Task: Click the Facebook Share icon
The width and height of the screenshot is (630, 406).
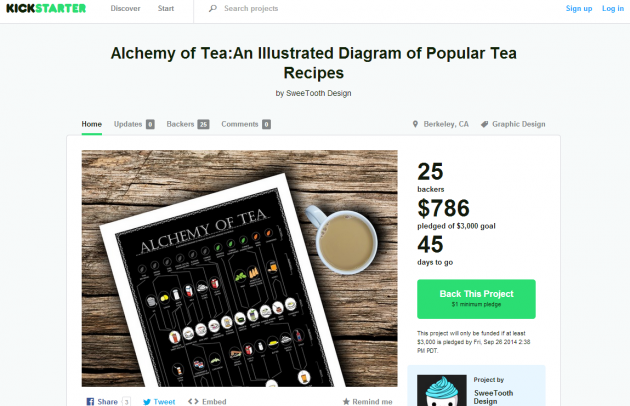Action: 90,401
